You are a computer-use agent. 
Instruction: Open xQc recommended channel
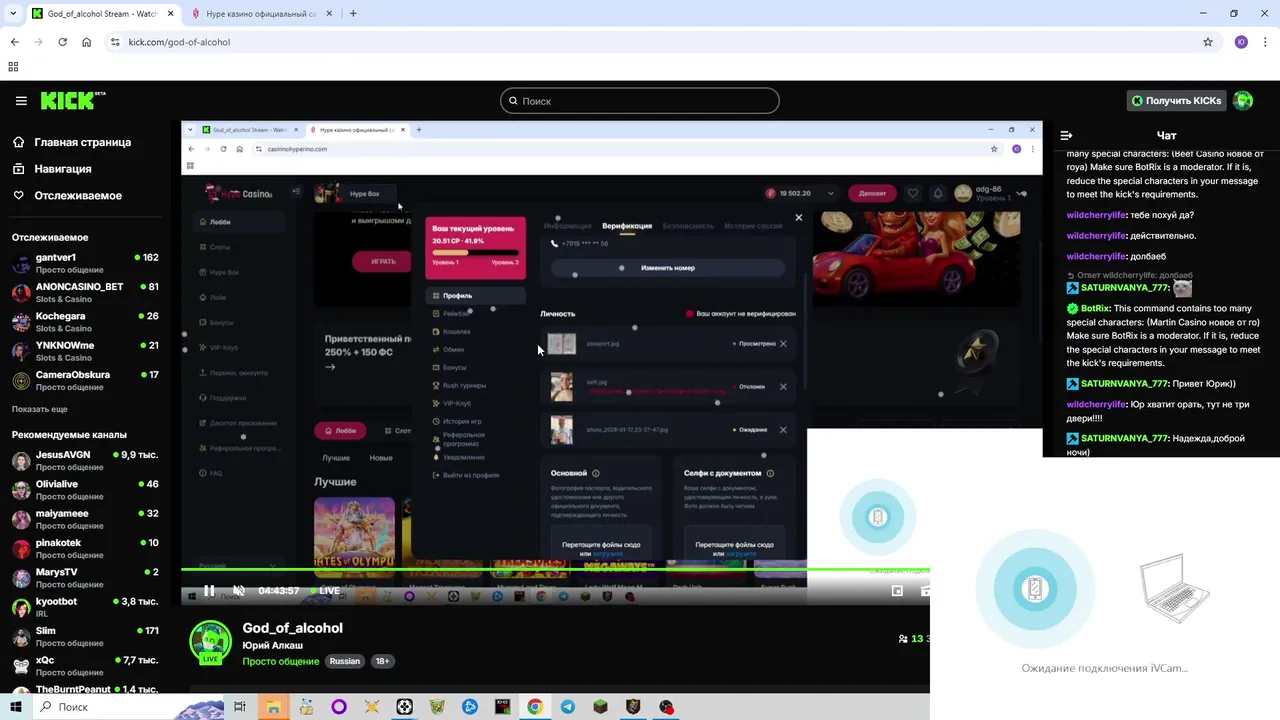[85, 666]
